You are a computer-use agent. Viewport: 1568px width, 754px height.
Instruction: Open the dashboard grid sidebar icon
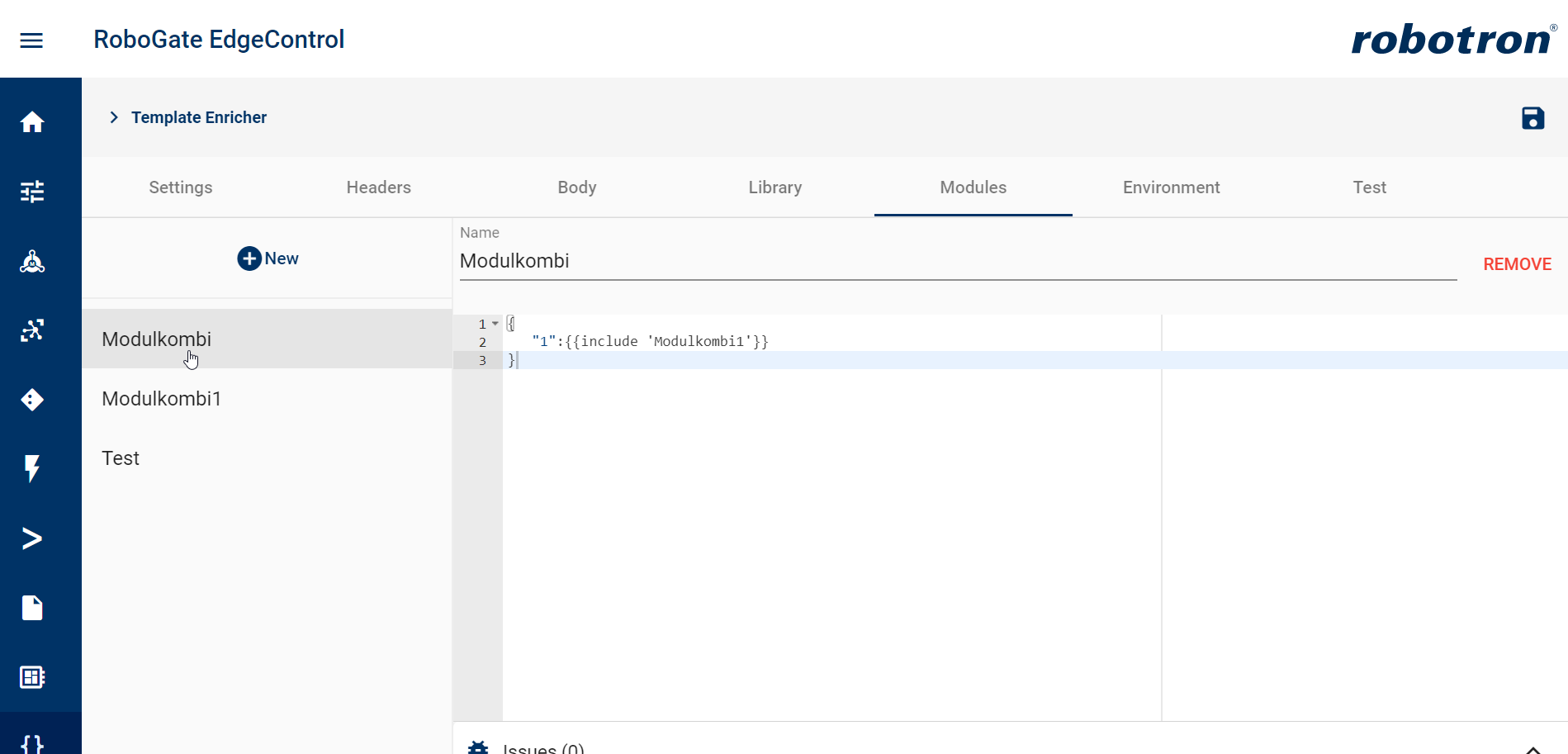point(32,677)
